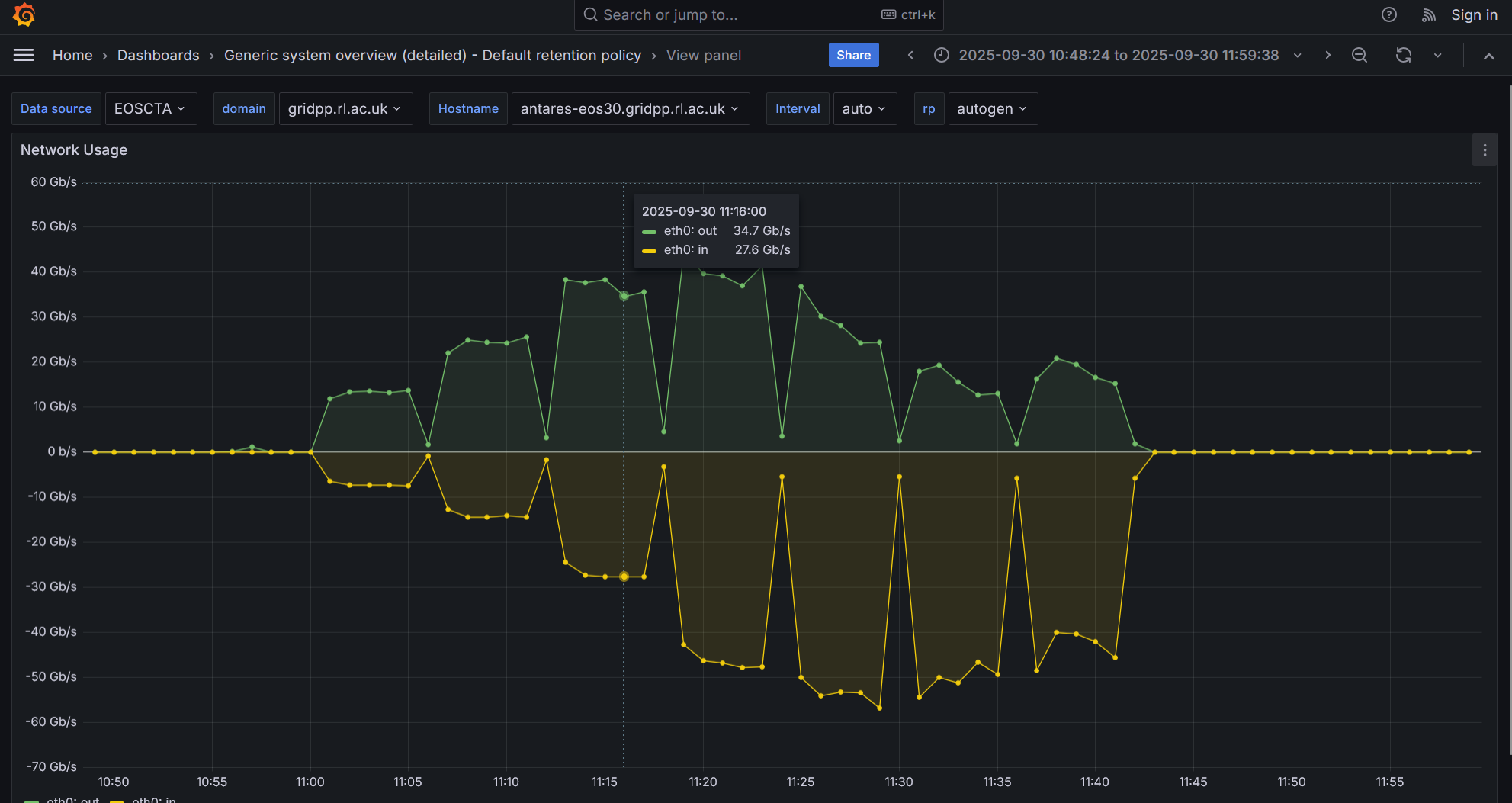Shift time range backward

(x=910, y=55)
